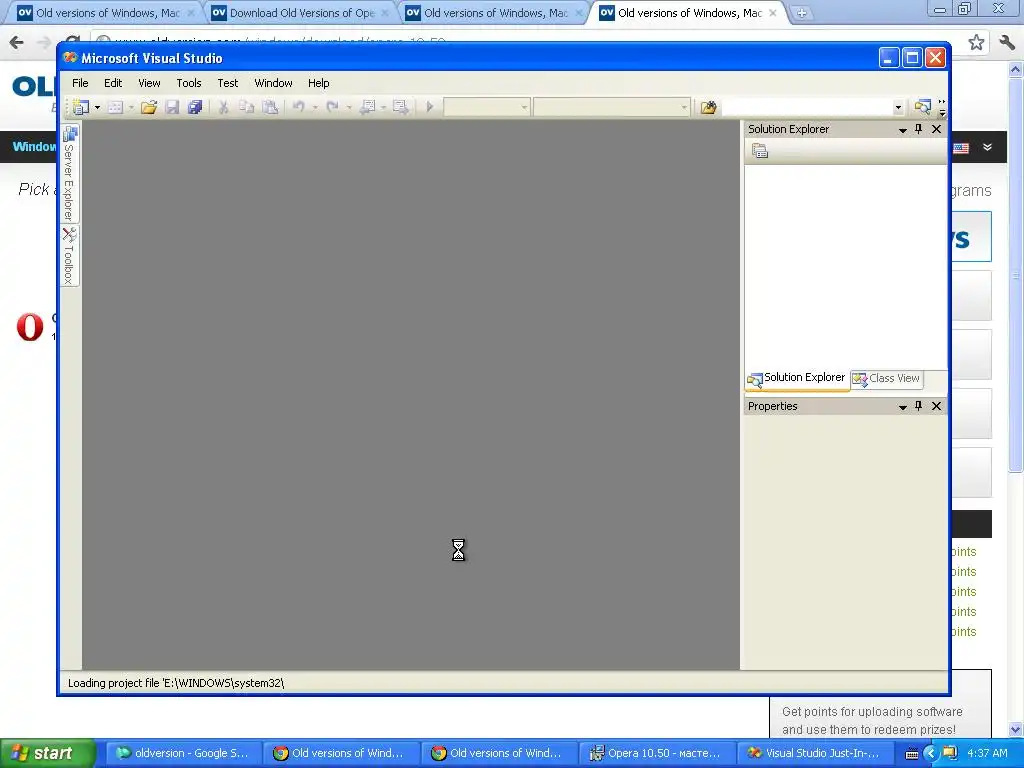The width and height of the screenshot is (1024, 768).
Task: Expand the Toolbox side tab
Action: coord(69,256)
